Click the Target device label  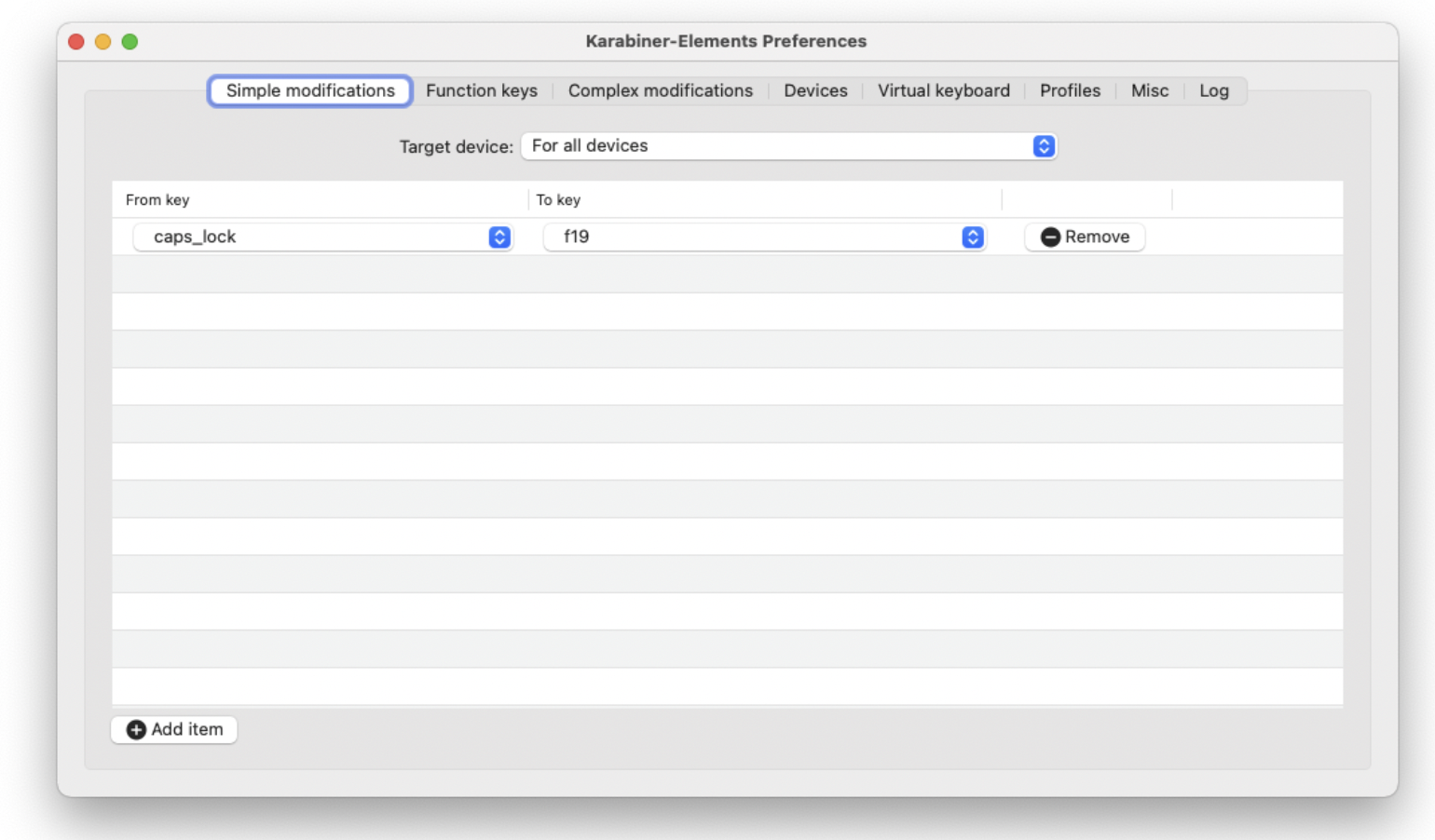coord(456,146)
